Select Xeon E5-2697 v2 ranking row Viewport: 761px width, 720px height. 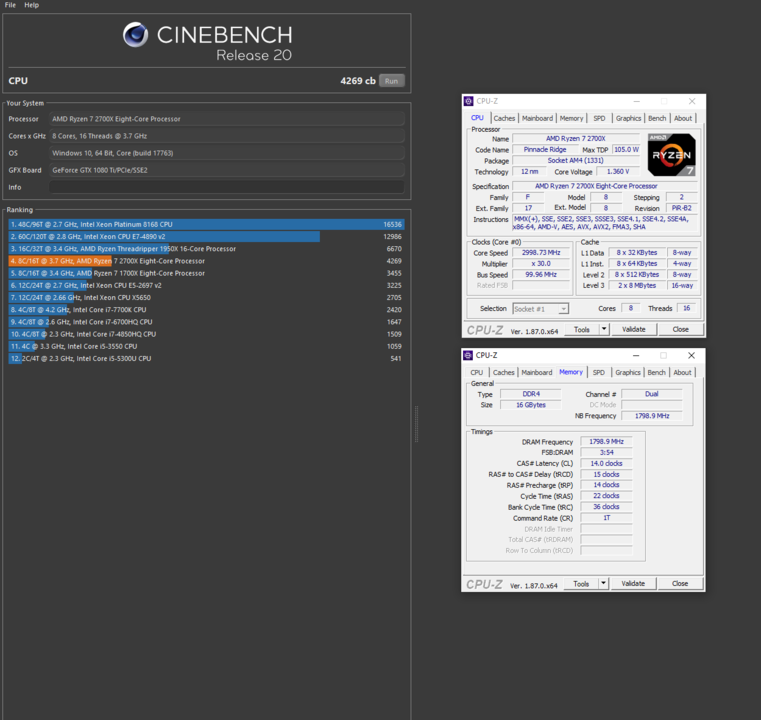[x=206, y=285]
